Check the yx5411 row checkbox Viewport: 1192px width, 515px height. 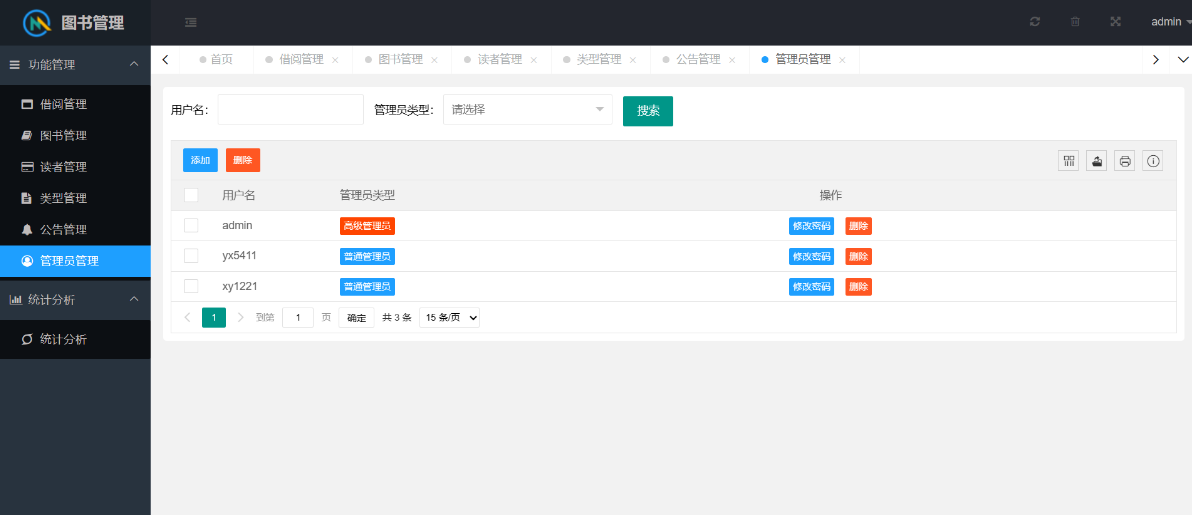click(x=192, y=256)
